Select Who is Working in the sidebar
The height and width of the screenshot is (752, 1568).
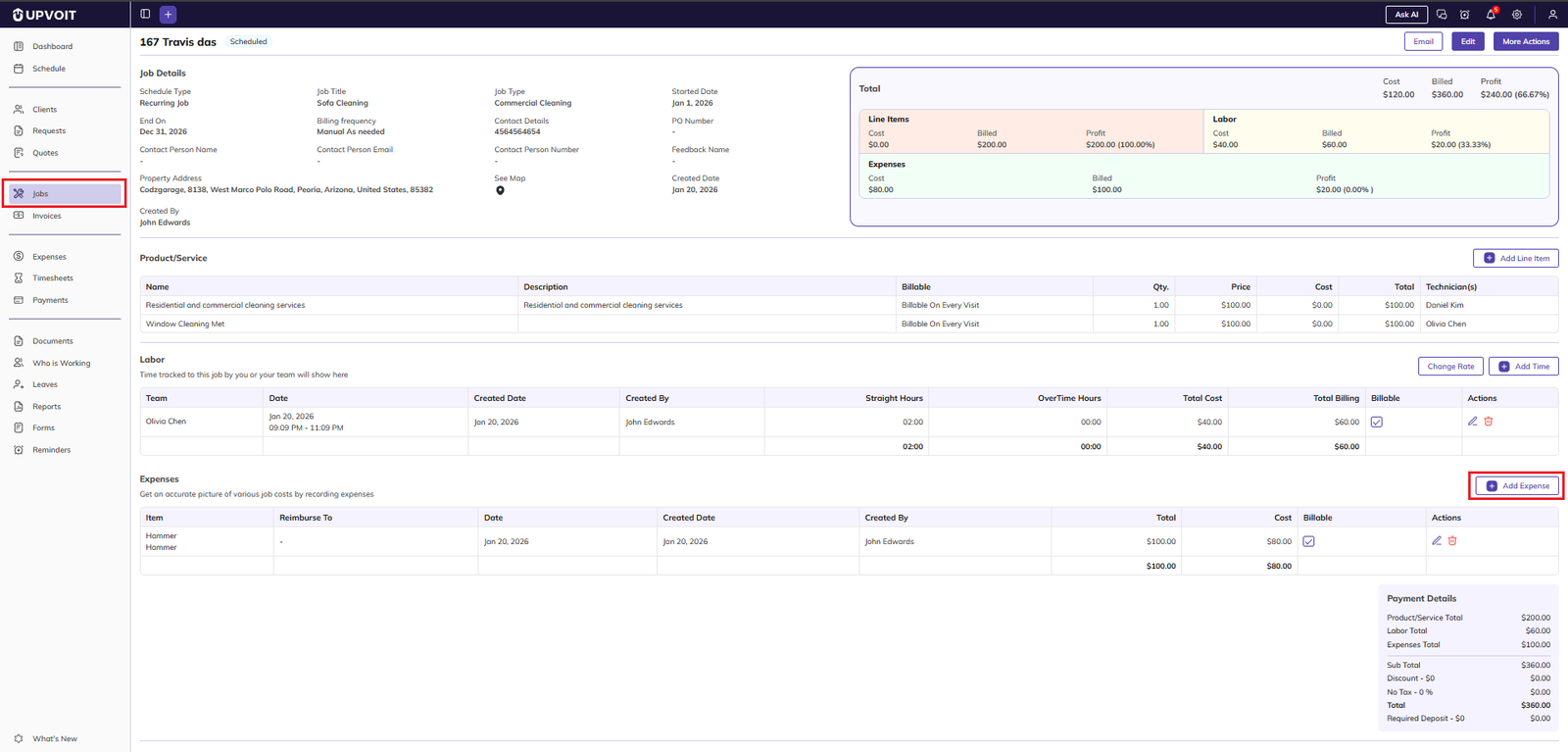pyautogui.click(x=61, y=363)
